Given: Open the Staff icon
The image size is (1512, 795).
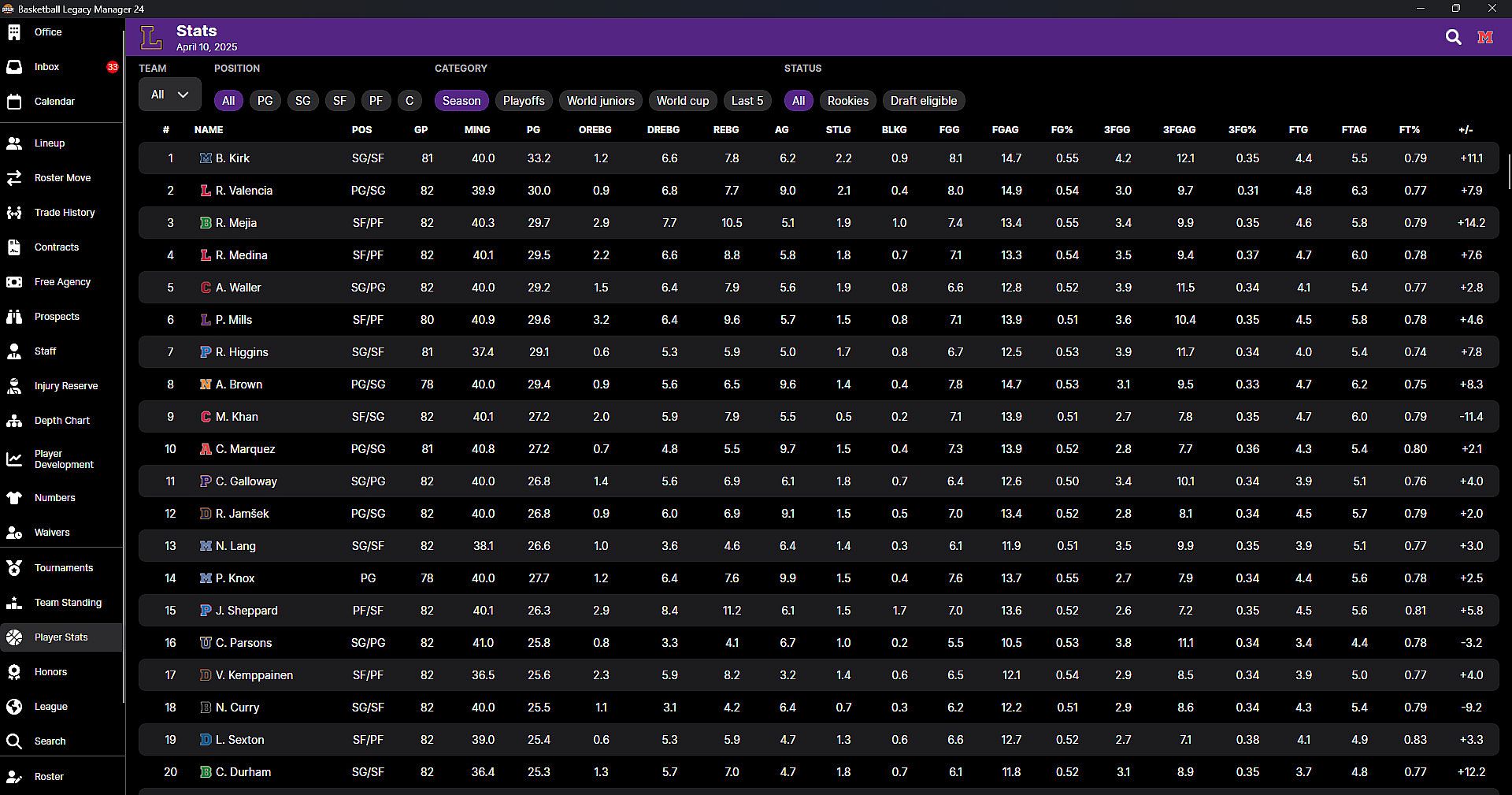Looking at the screenshot, I should coord(14,351).
